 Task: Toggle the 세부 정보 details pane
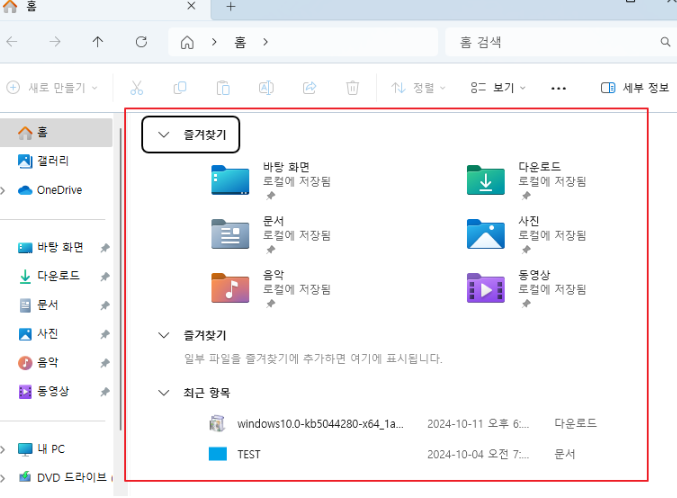[634, 88]
